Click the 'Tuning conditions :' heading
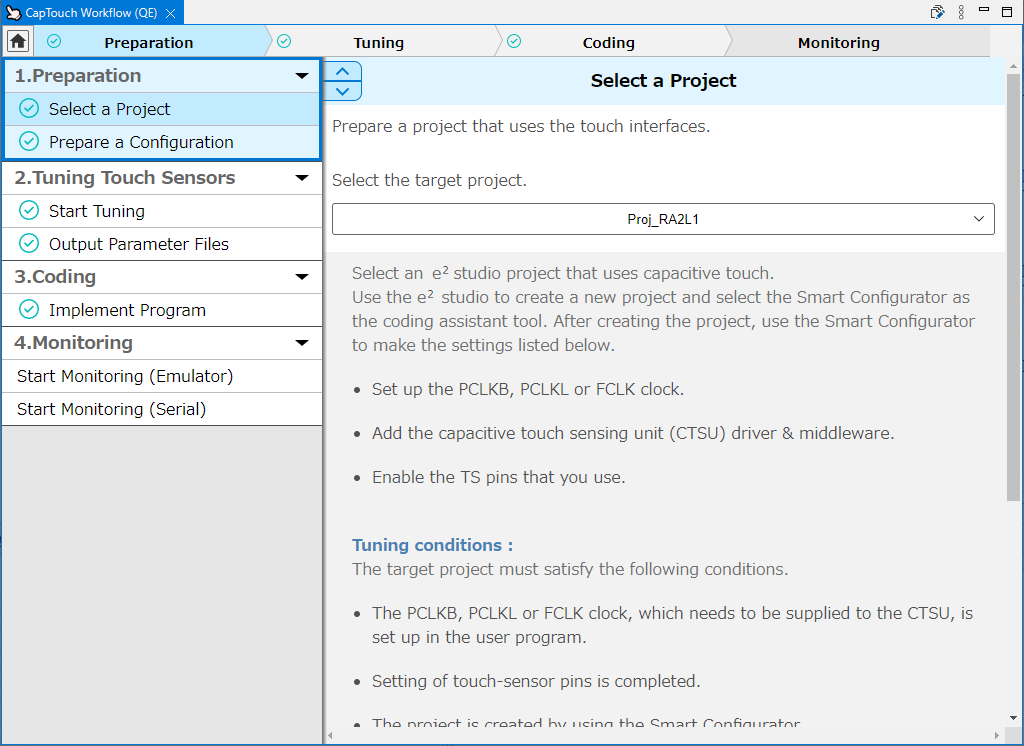1024x746 pixels. (432, 545)
